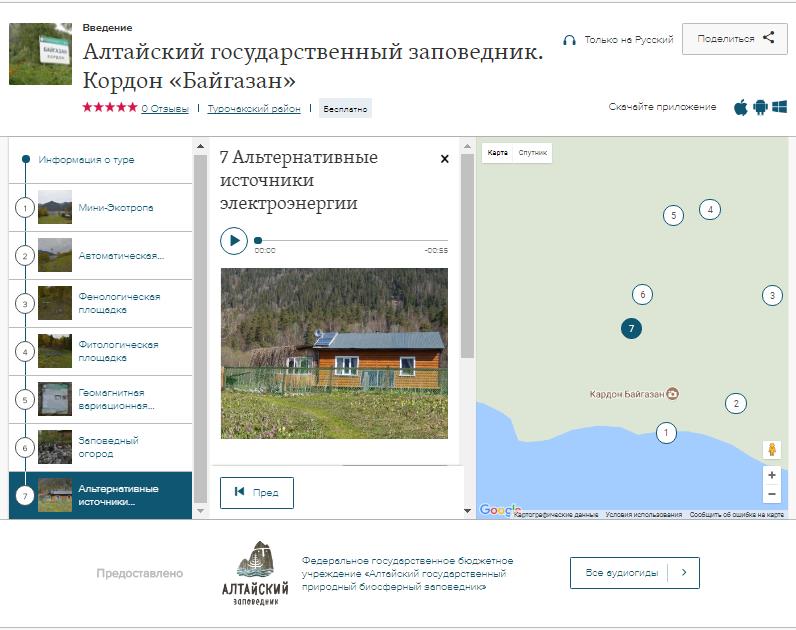Image resolution: width=796 pixels, height=630 pixels.
Task: Open the 0 Отзывы reviews link
Action: tap(164, 108)
